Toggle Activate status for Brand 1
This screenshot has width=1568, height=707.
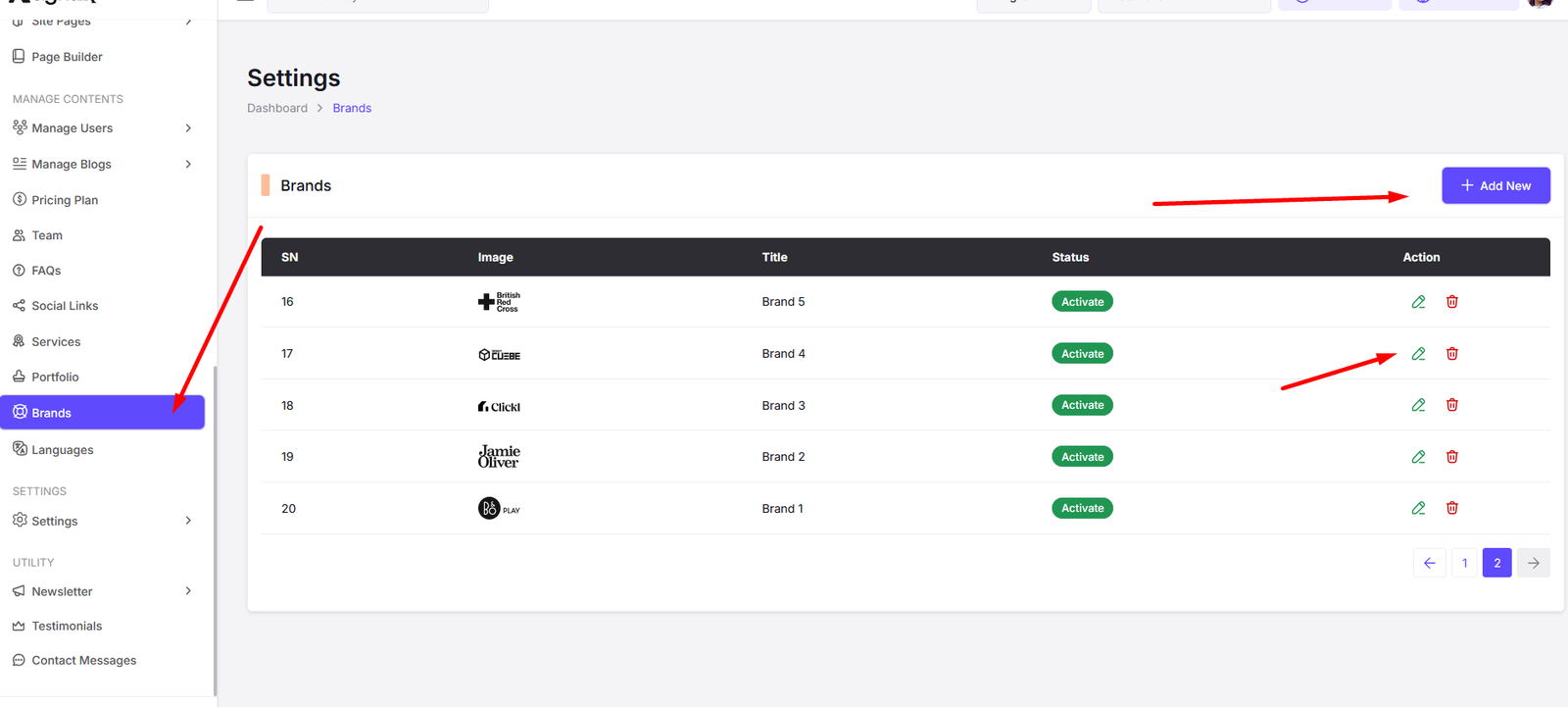point(1082,508)
